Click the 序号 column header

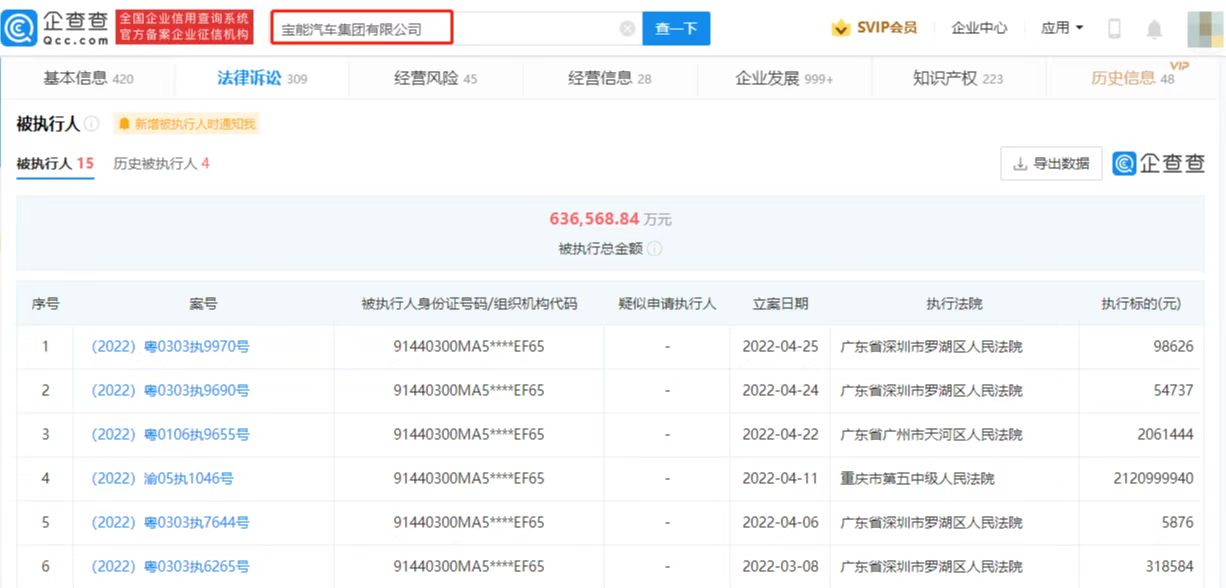(x=45, y=304)
